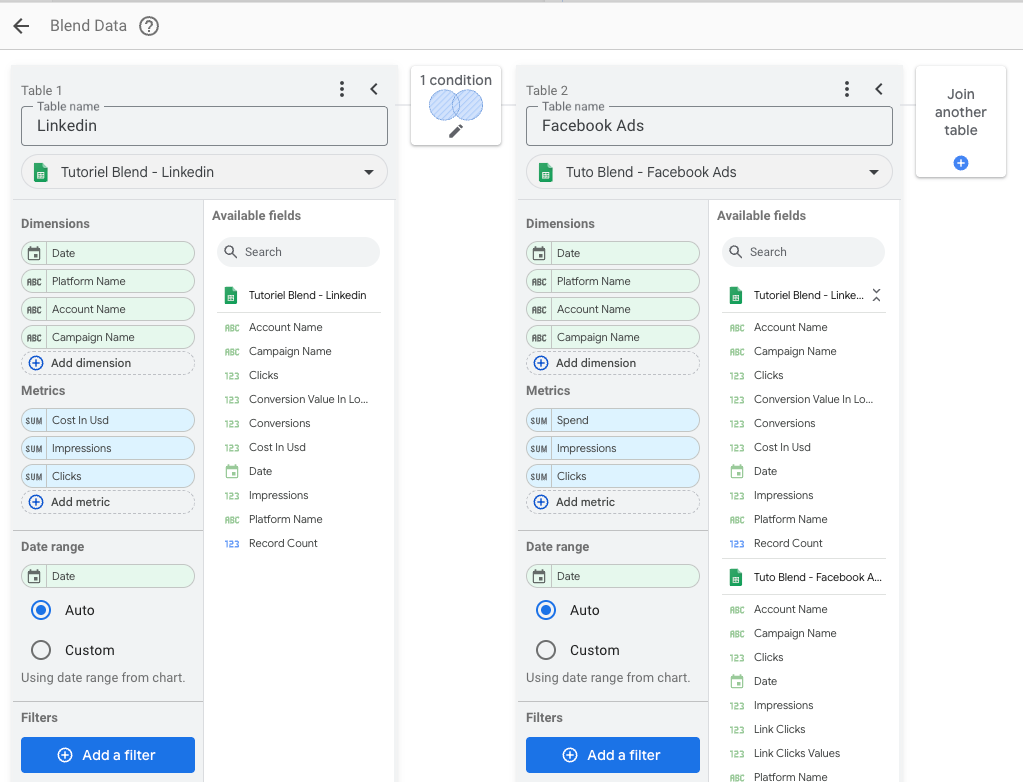Click ABC icon on Table 1 Platform Name dimension

[x=34, y=282]
